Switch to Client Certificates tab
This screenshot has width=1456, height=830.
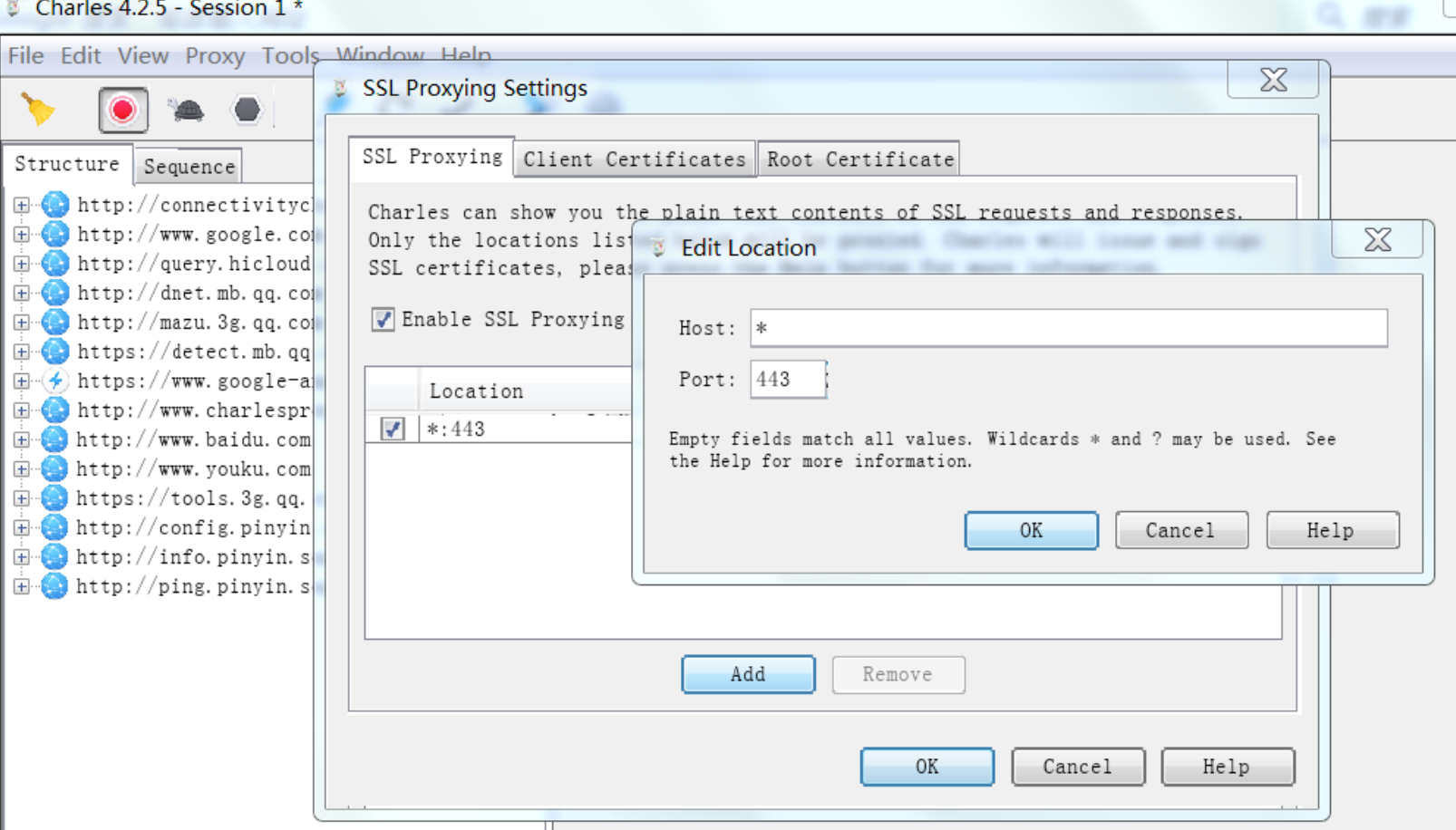click(635, 159)
